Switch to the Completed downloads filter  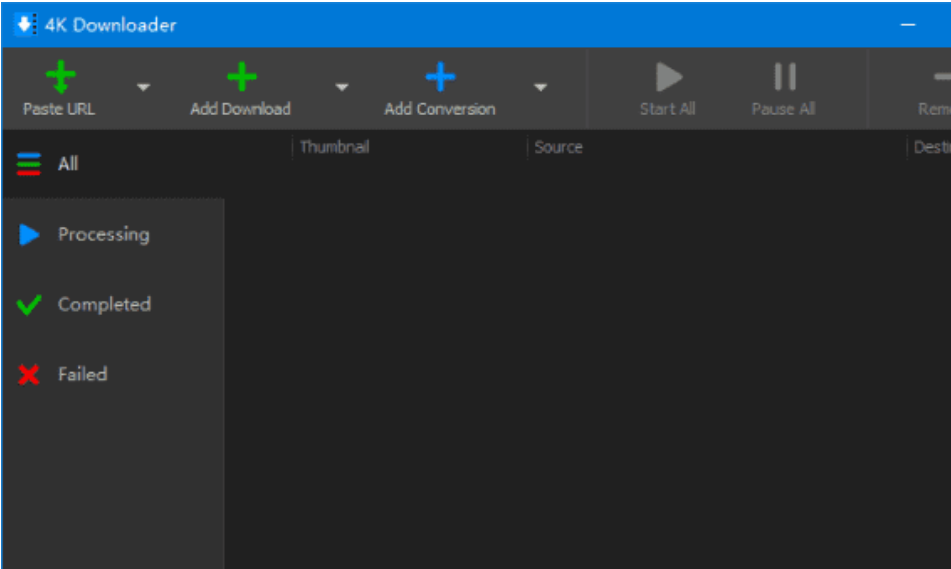pyautogui.click(x=103, y=304)
